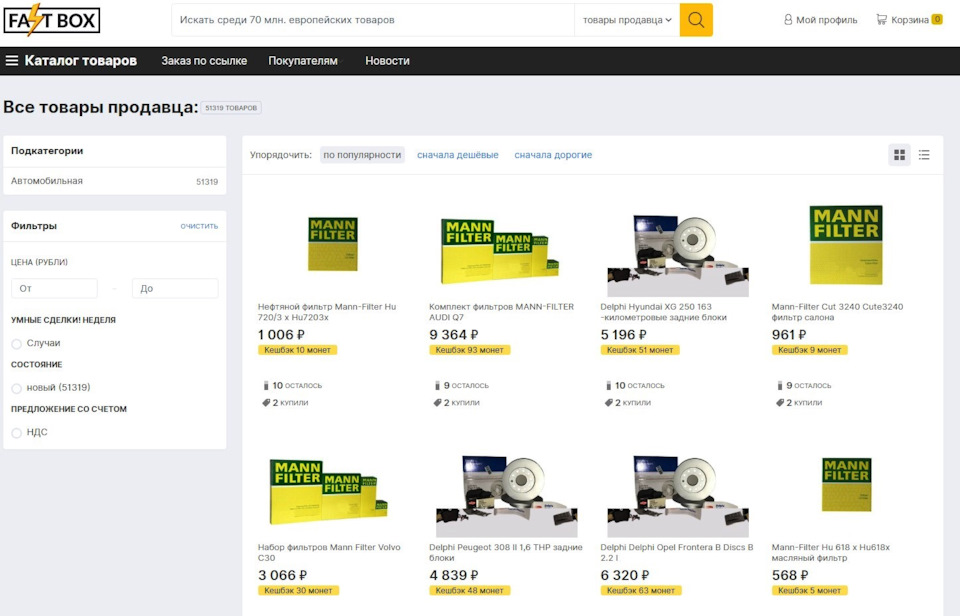Click the price 'От' input field
Screen dimensions: 960x616
tap(54, 288)
